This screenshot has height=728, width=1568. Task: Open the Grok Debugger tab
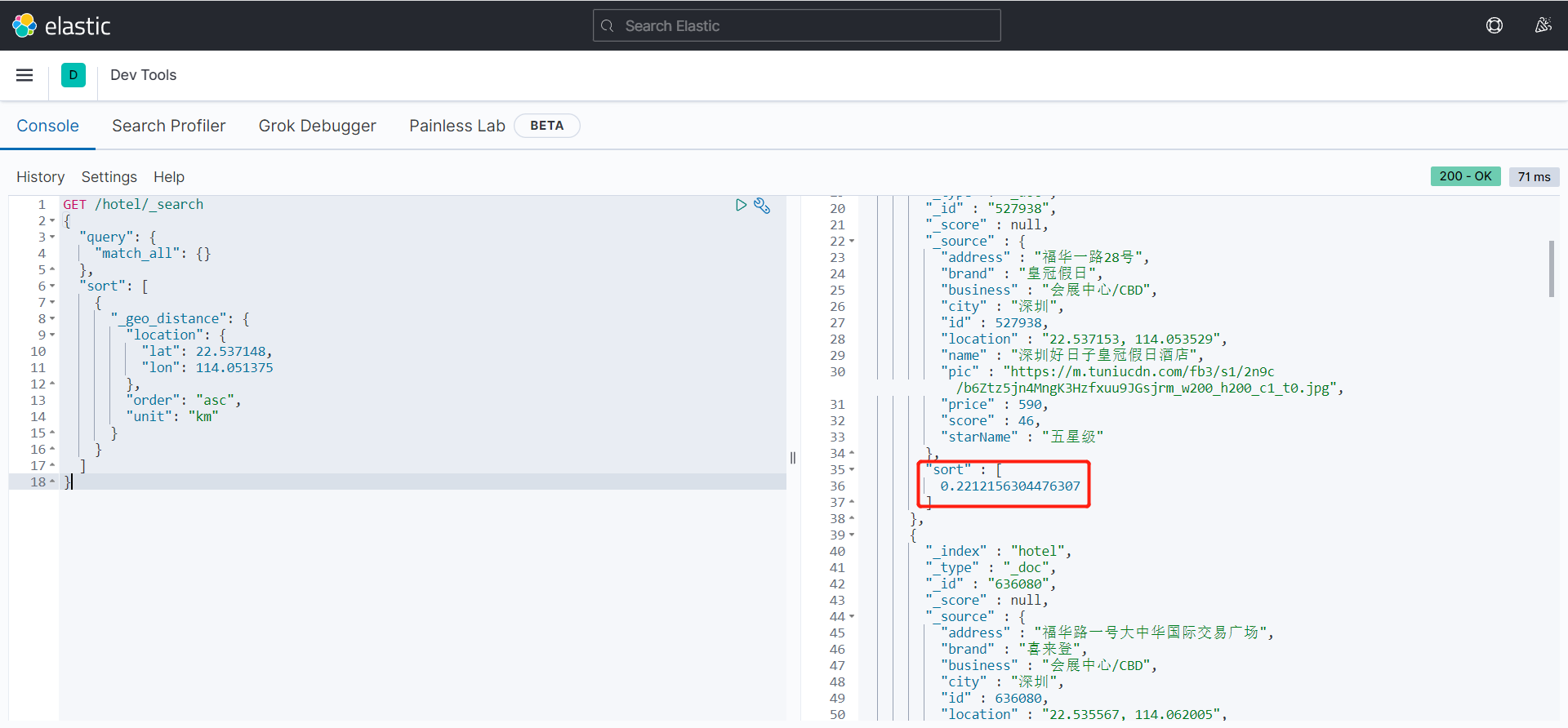pos(318,126)
